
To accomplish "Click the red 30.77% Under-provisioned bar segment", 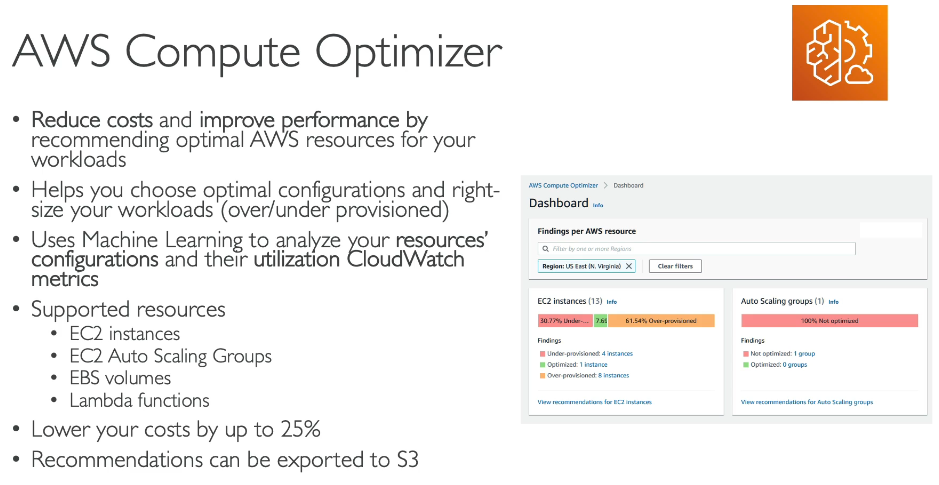I will [x=565, y=321].
